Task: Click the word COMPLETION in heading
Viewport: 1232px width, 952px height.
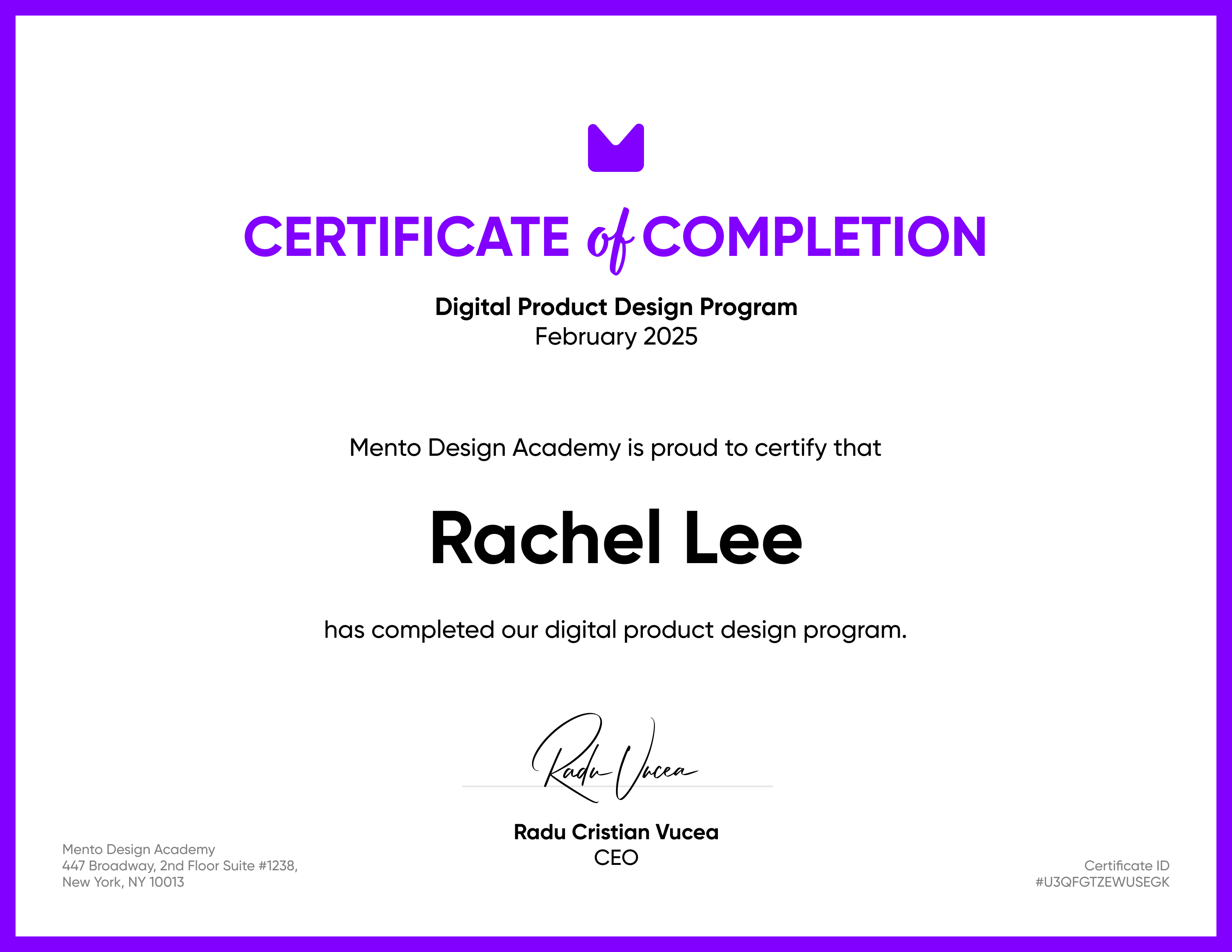Action: (x=814, y=237)
